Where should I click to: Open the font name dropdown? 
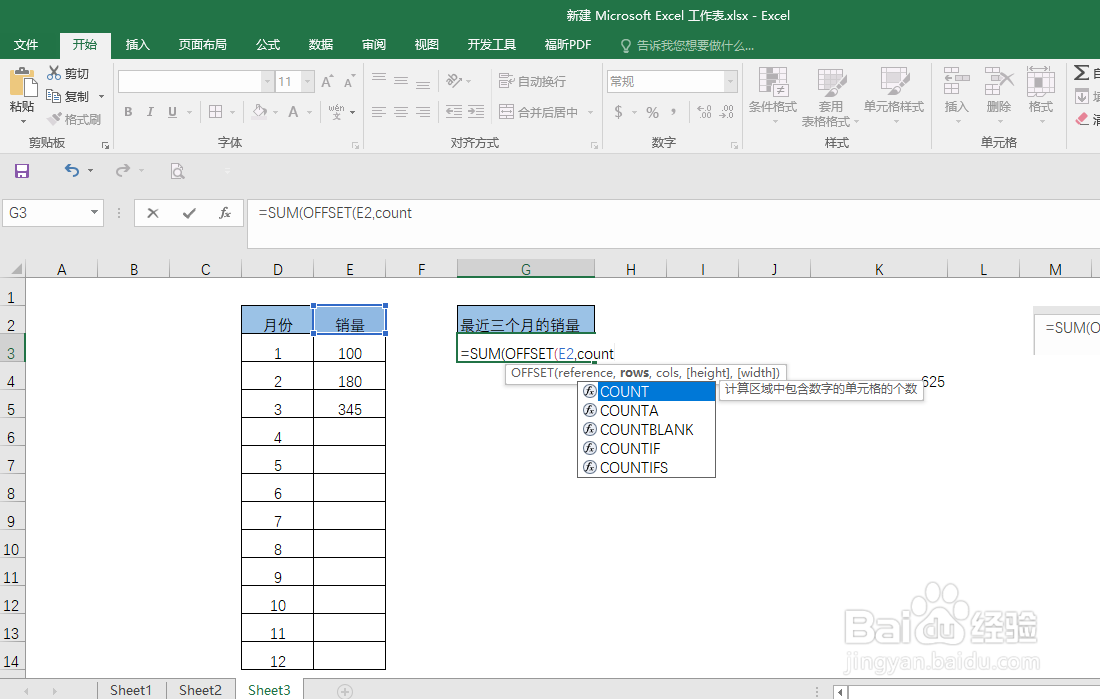coord(267,81)
